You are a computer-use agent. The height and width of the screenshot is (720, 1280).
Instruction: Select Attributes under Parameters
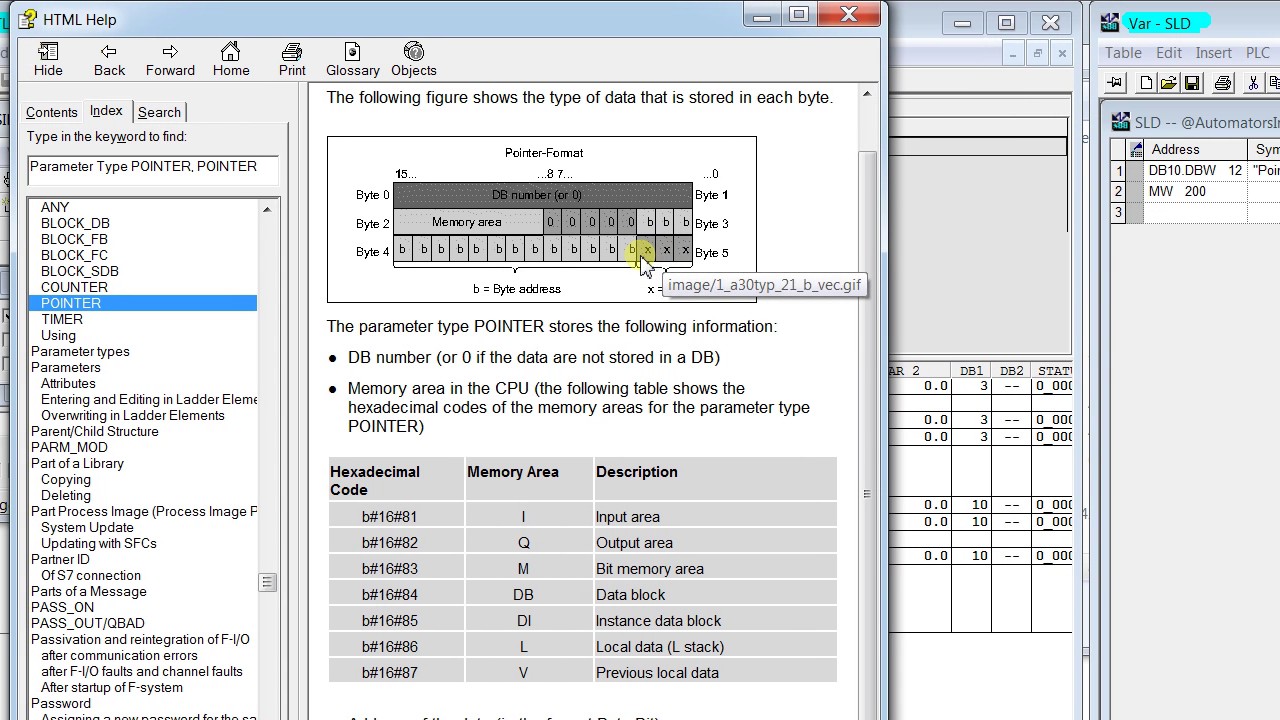[68, 383]
